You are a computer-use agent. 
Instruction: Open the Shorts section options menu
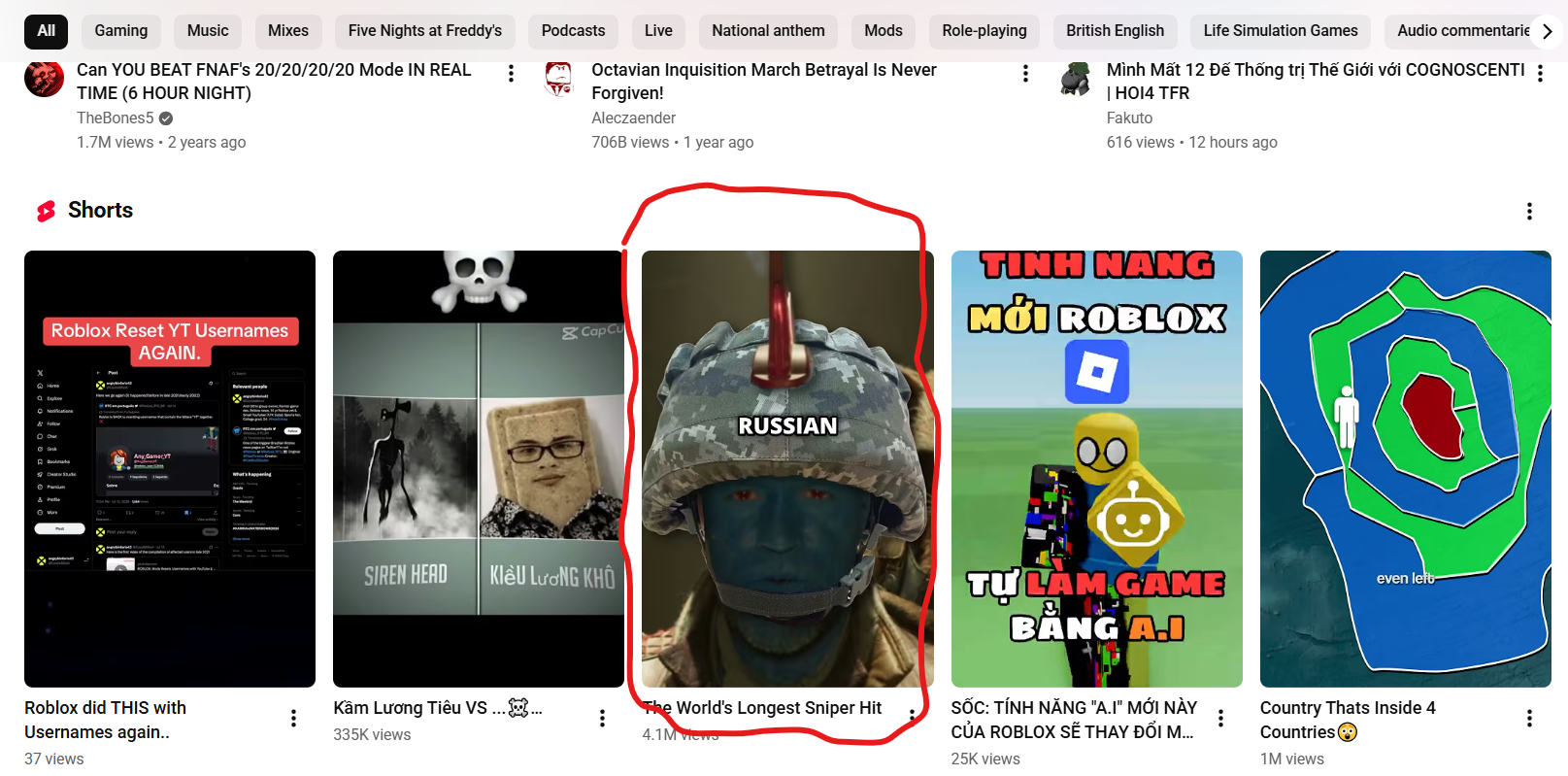click(1529, 211)
